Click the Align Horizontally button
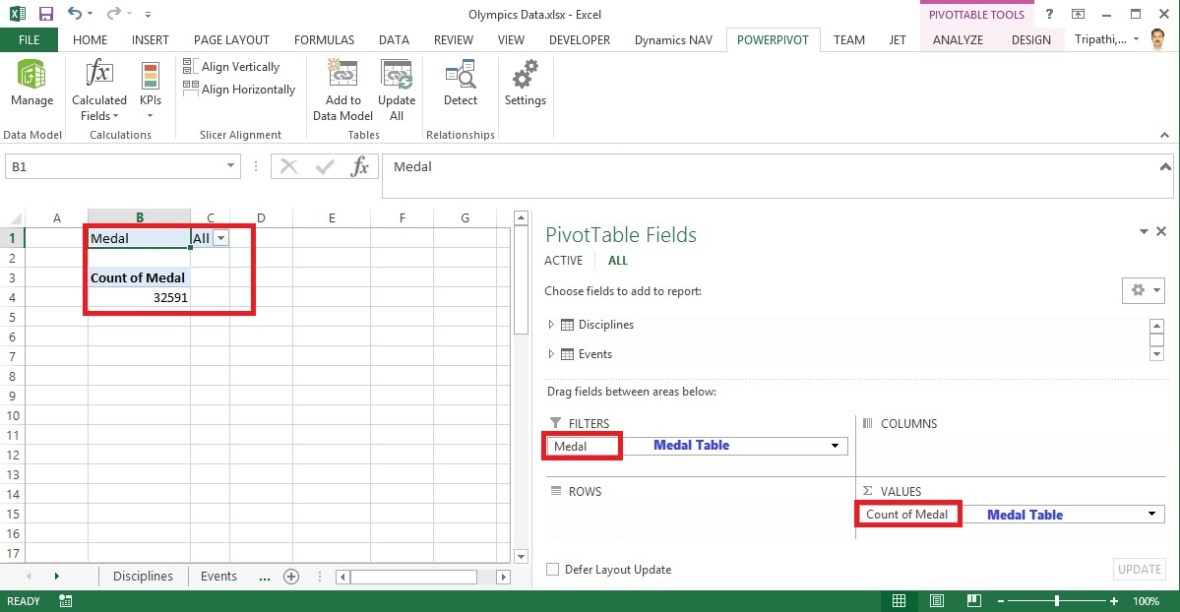 point(238,90)
